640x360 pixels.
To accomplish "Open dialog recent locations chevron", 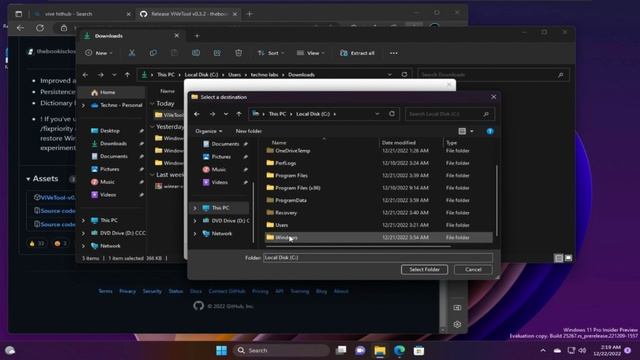I will 226,114.
